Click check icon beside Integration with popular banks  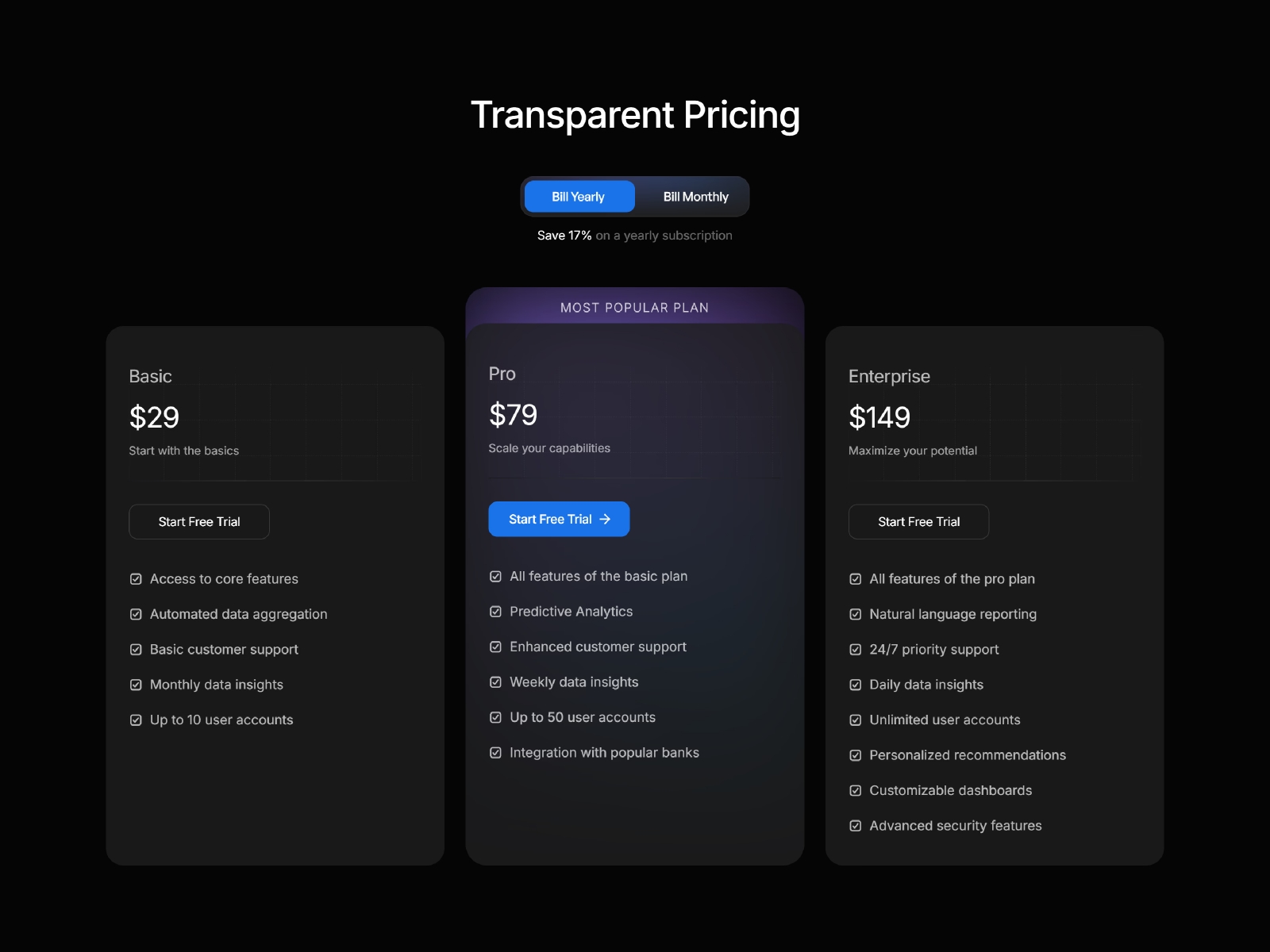click(x=495, y=753)
